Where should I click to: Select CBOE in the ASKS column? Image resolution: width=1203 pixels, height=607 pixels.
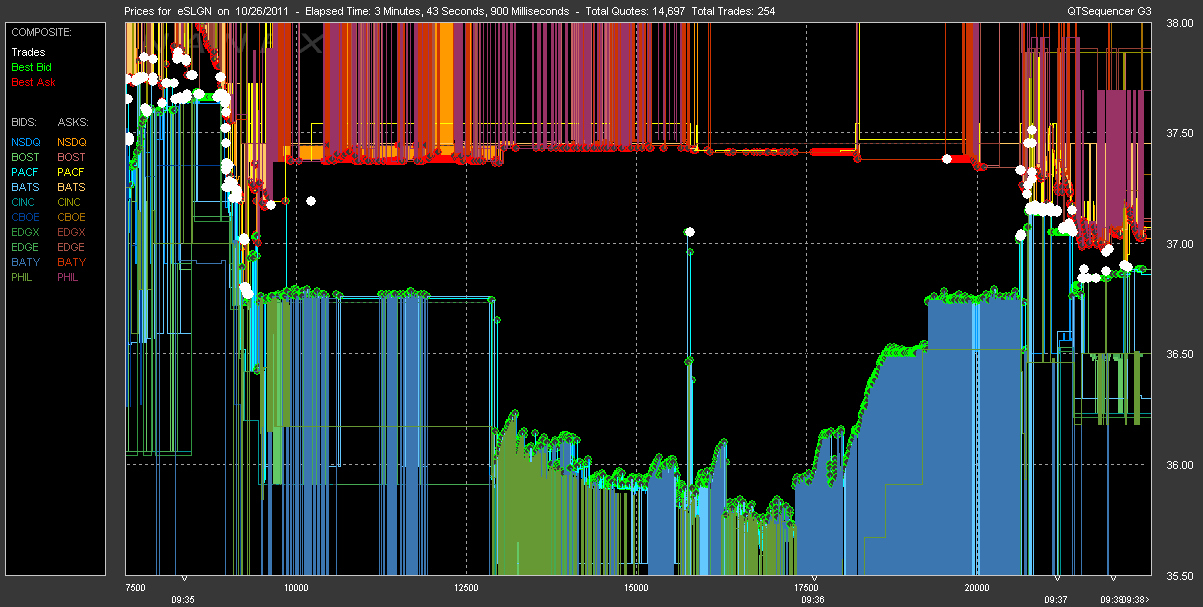point(72,217)
